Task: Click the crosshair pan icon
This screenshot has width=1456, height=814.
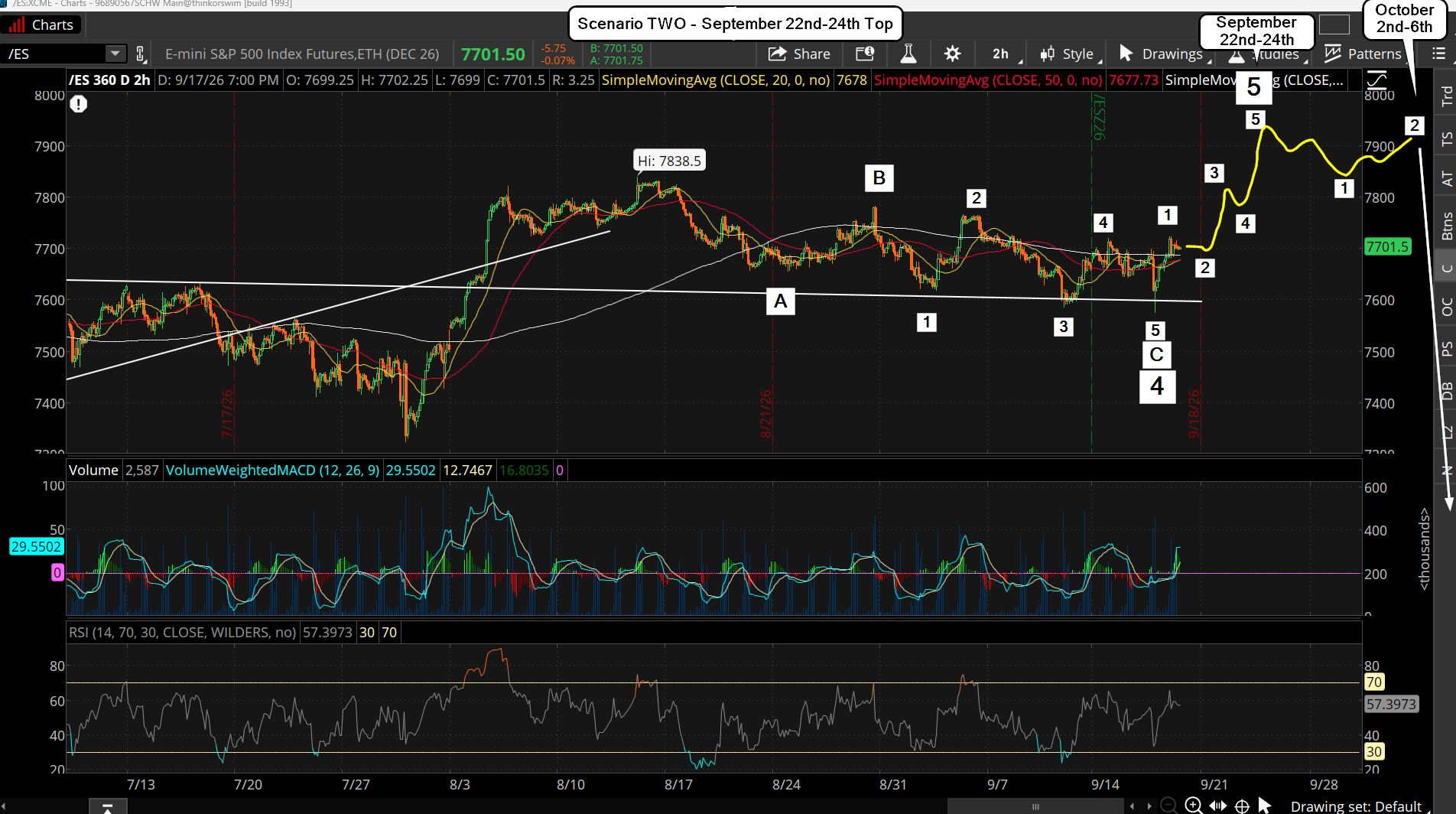Action: coord(1243,806)
